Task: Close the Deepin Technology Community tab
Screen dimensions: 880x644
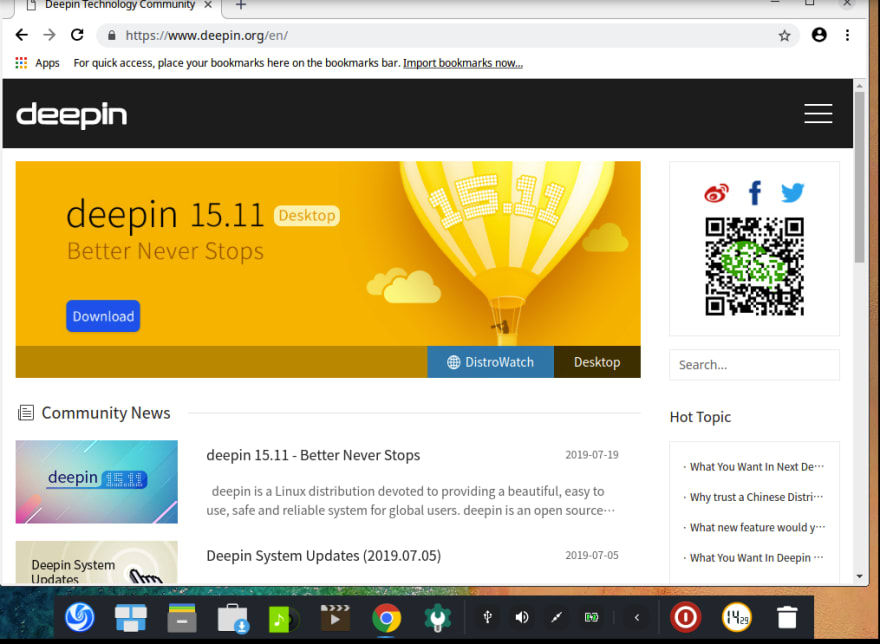Action: click(x=208, y=4)
